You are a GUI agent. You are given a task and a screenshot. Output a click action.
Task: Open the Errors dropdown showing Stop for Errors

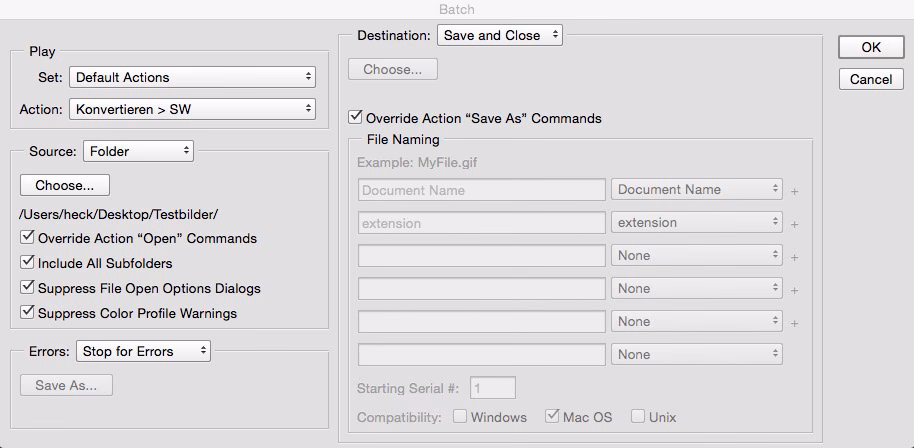point(144,351)
